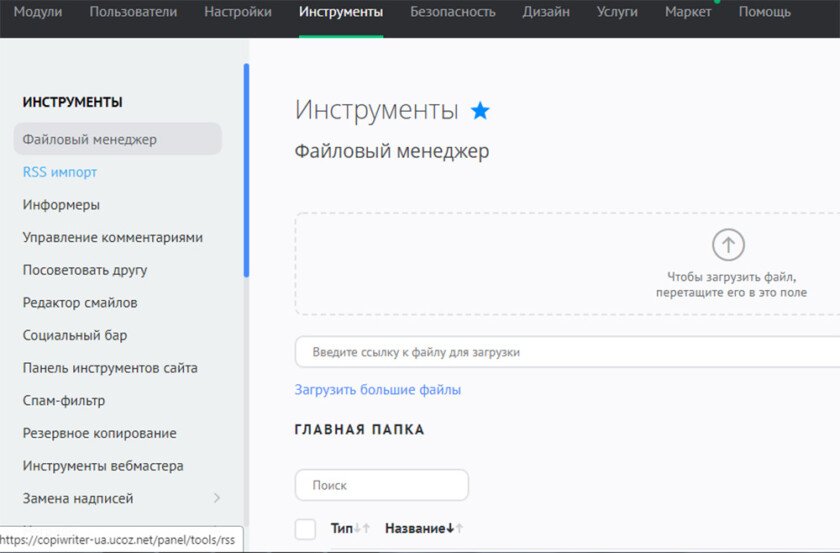Click the drag-and-drop file upload area

pos(567,264)
